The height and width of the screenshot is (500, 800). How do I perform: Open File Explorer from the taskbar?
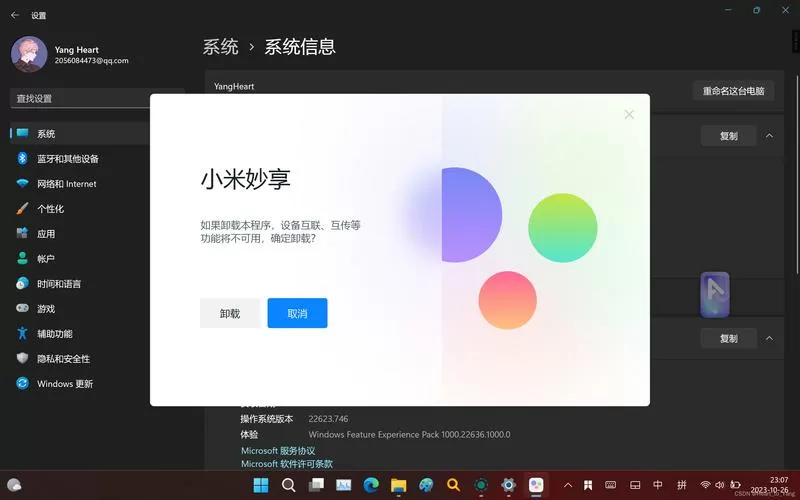click(x=398, y=485)
